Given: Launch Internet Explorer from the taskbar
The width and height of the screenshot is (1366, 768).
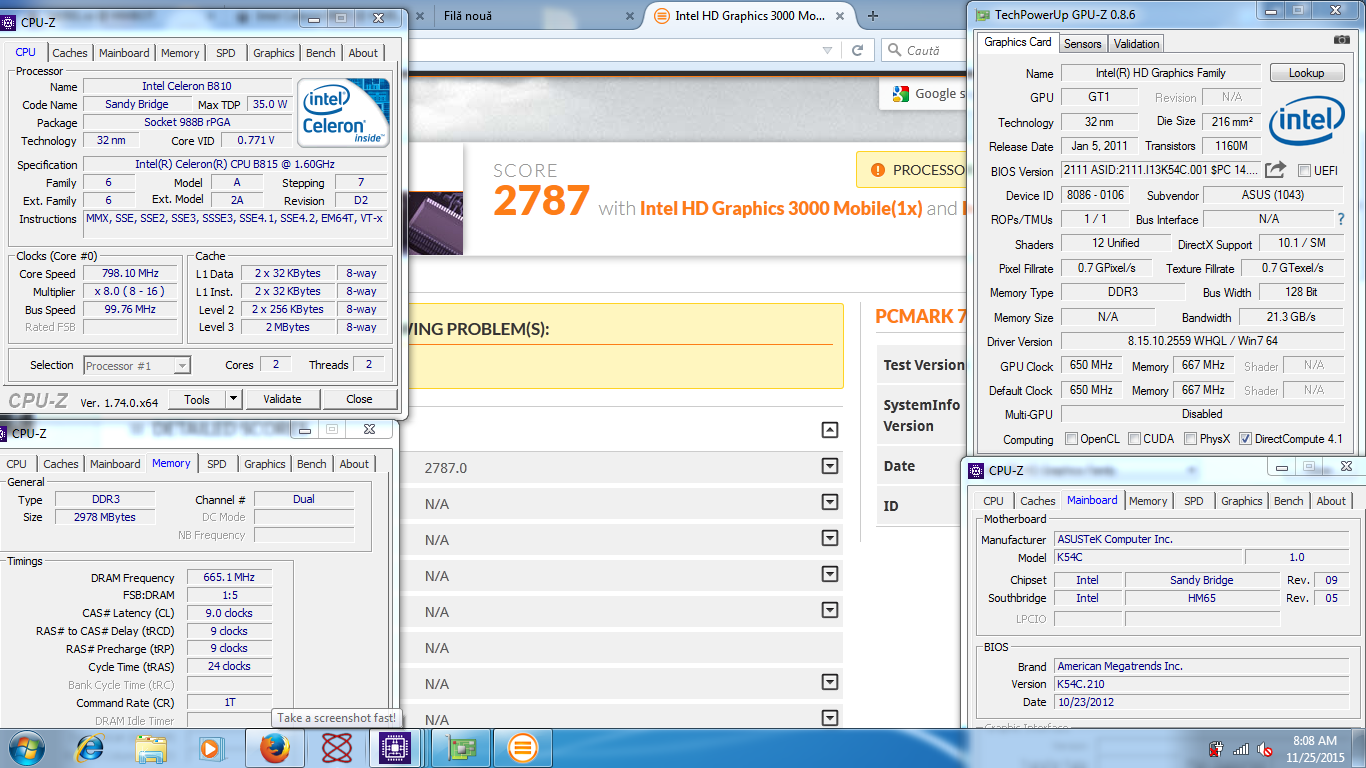Looking at the screenshot, I should point(91,748).
